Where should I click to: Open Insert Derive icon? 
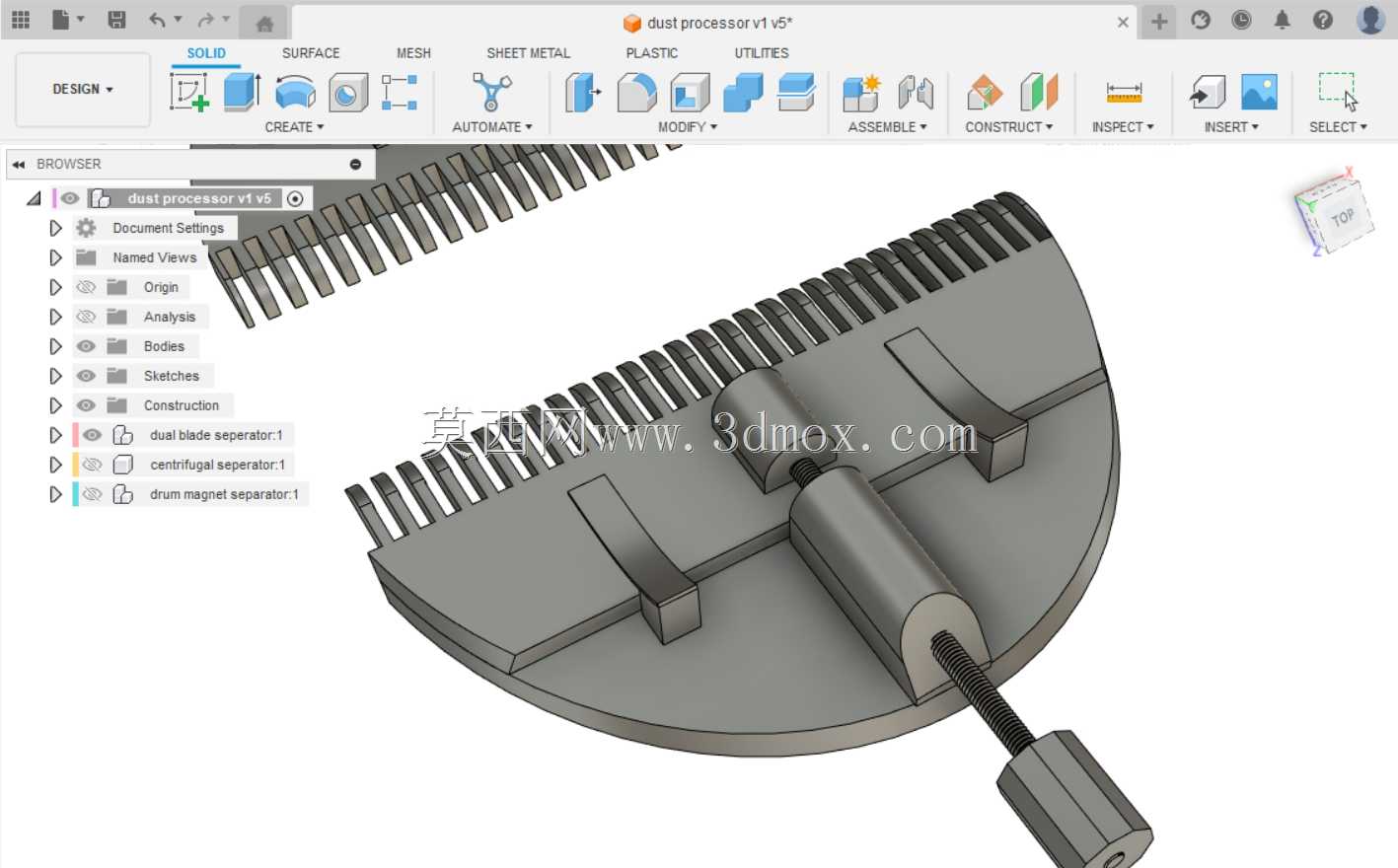(1207, 93)
